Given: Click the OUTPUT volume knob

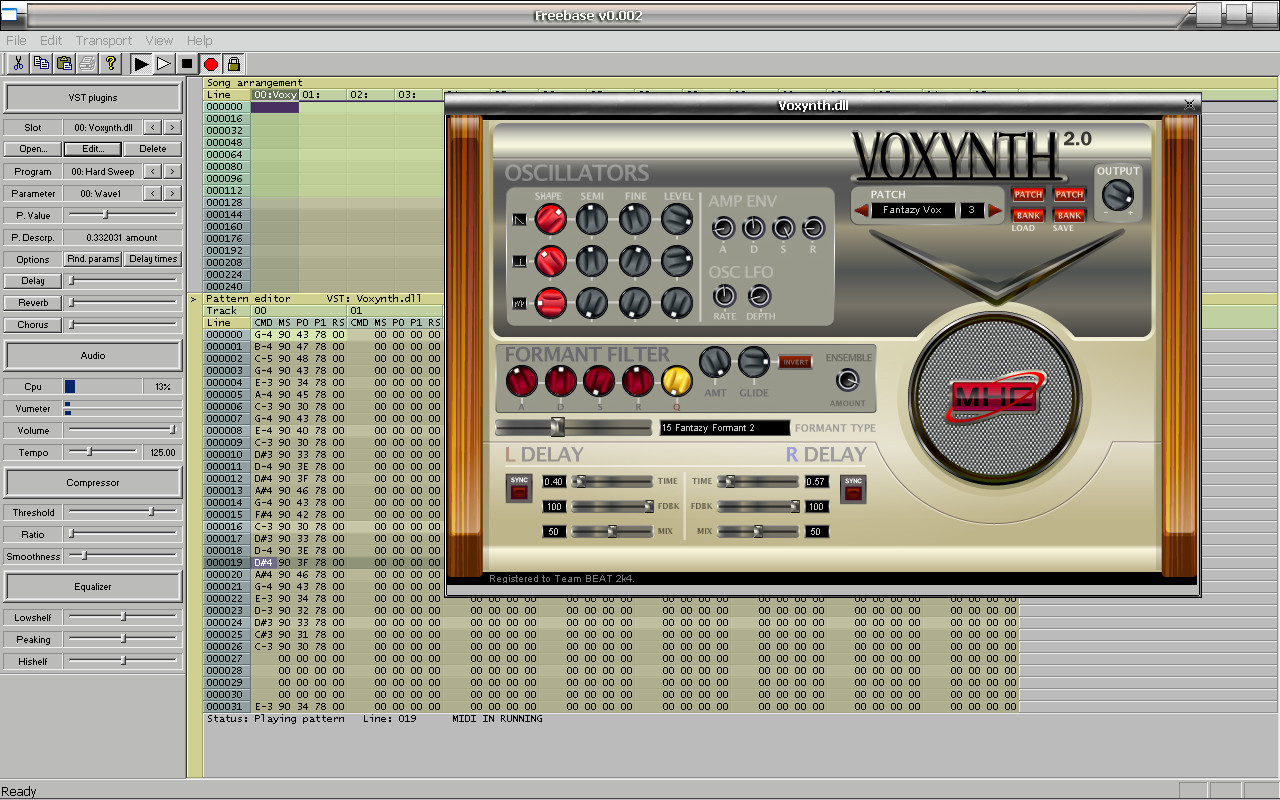Looking at the screenshot, I should (1118, 195).
